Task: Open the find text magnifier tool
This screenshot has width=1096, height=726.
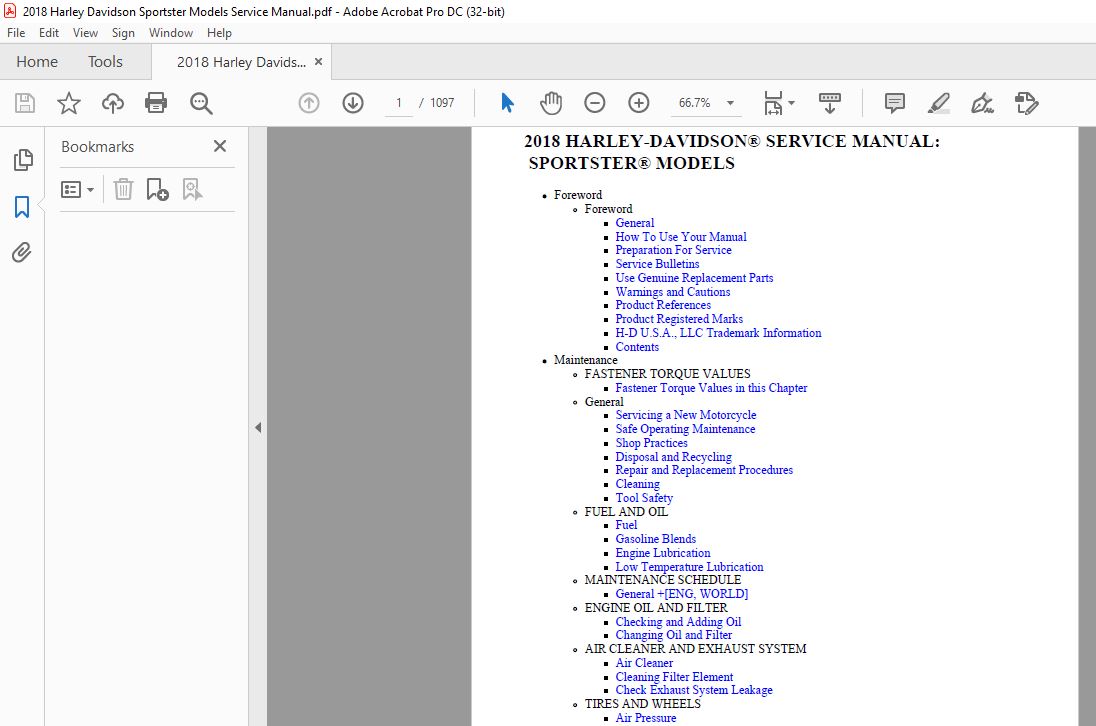Action: click(201, 103)
